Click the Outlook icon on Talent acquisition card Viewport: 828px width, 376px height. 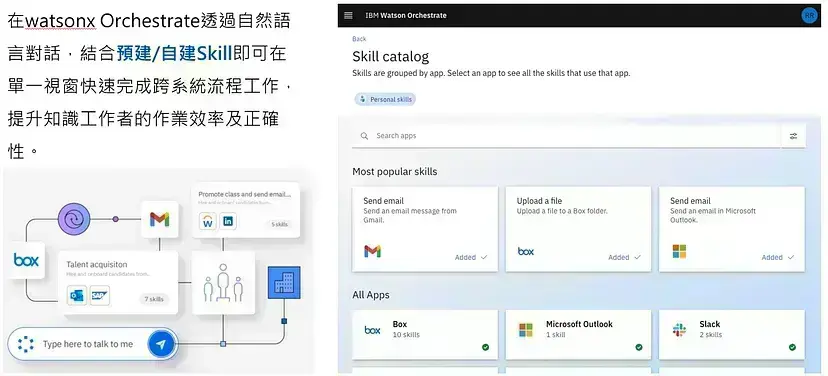pyautogui.click(x=78, y=296)
